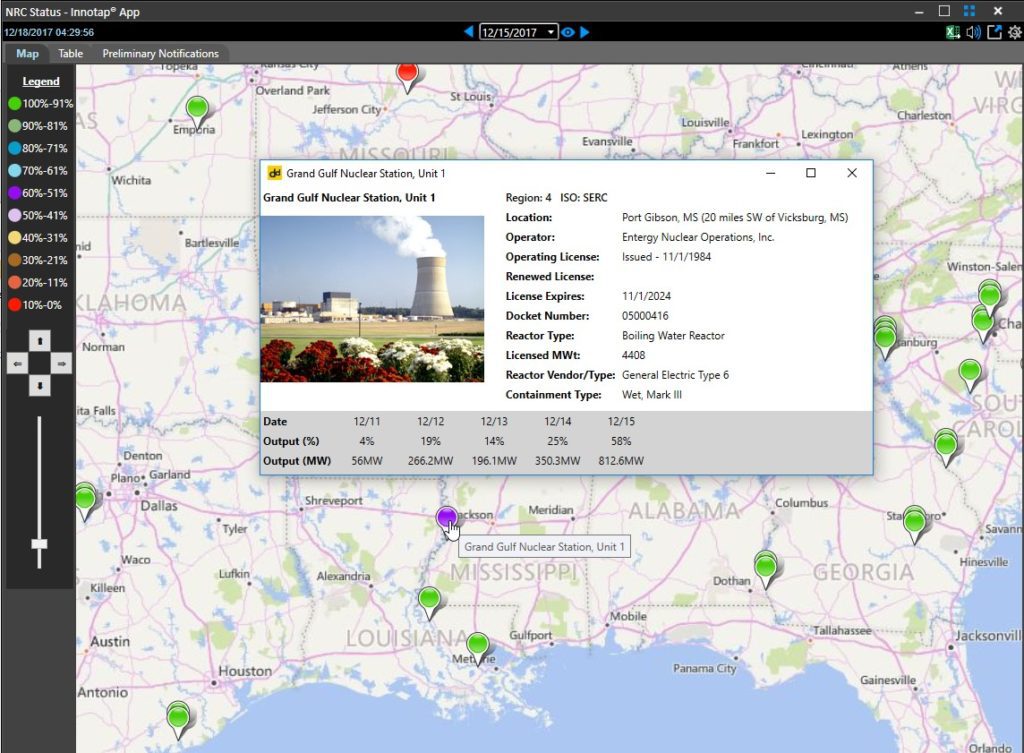The width and height of the screenshot is (1024, 753).
Task: Select the green pin near Metairie
Action: coord(478,647)
